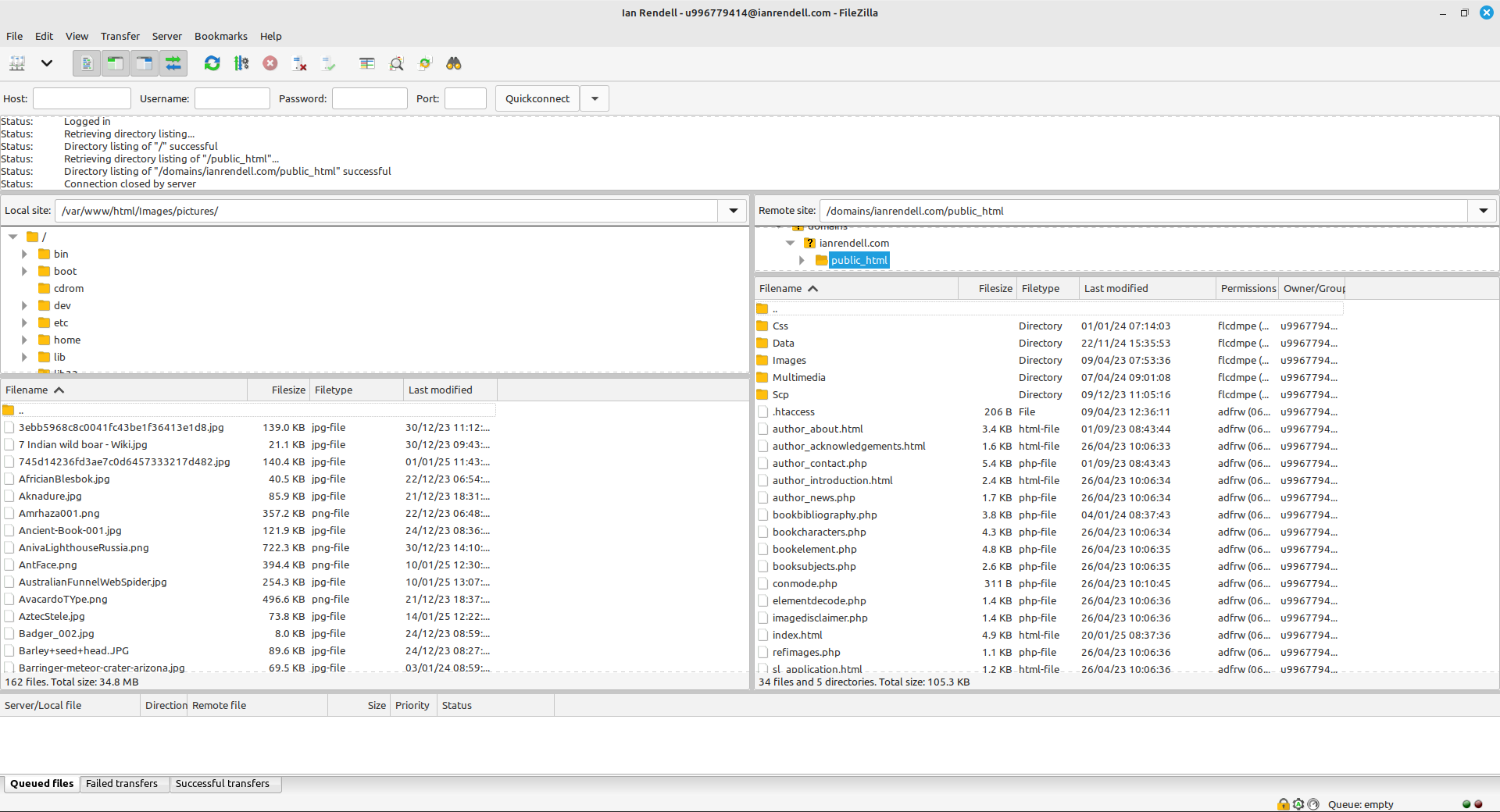Viewport: 1500px width, 812px height.
Task: Expand the home folder in local tree
Action: pos(24,340)
